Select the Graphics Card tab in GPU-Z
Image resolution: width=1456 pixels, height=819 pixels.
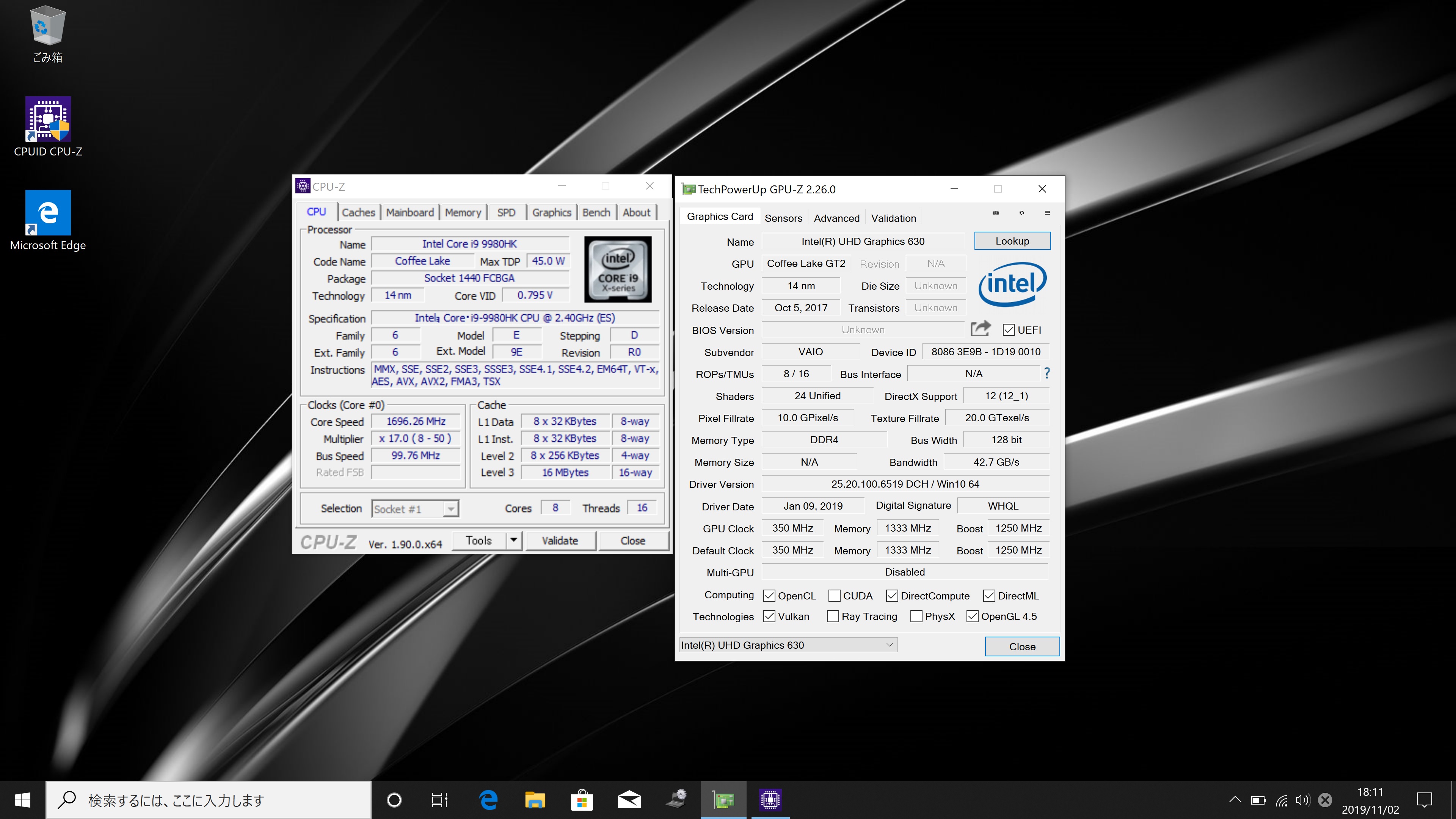click(720, 217)
